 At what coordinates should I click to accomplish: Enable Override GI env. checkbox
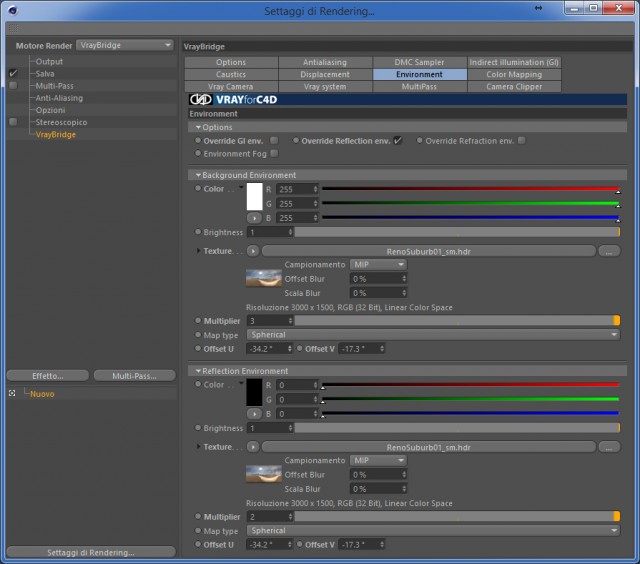click(x=274, y=140)
